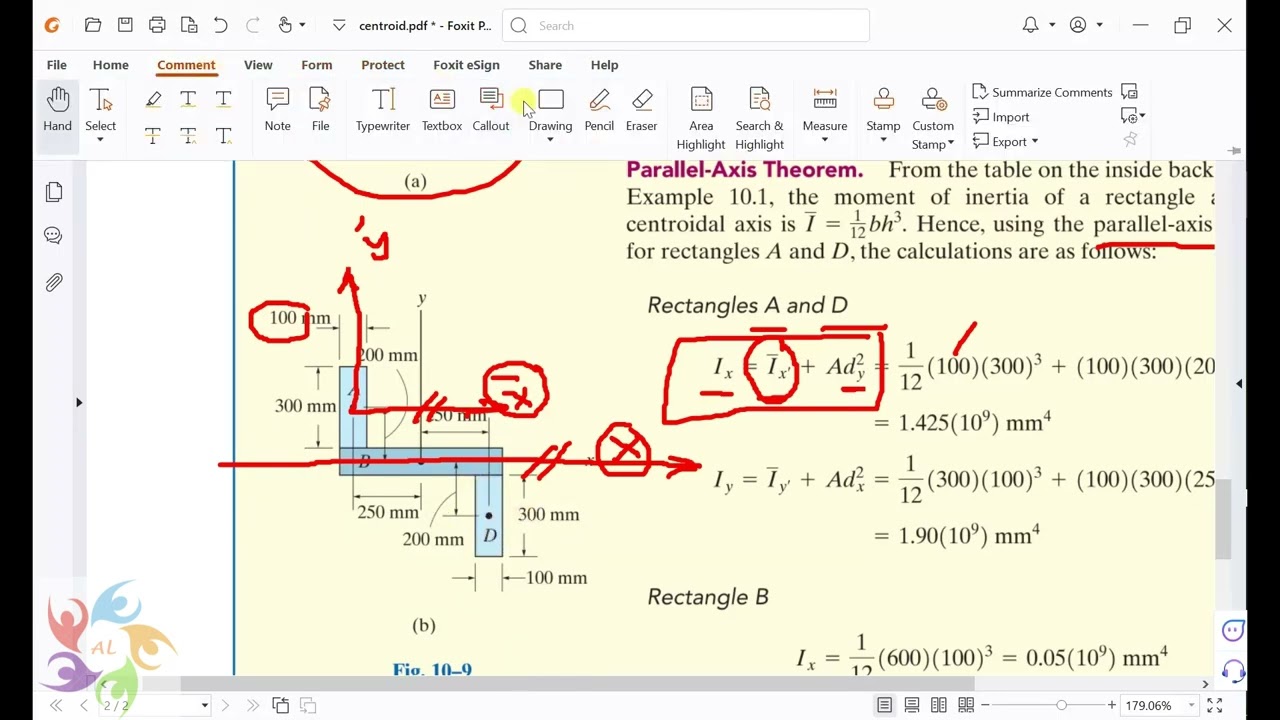Click in the Search field
This screenshot has height=720, width=1280.
[686, 26]
